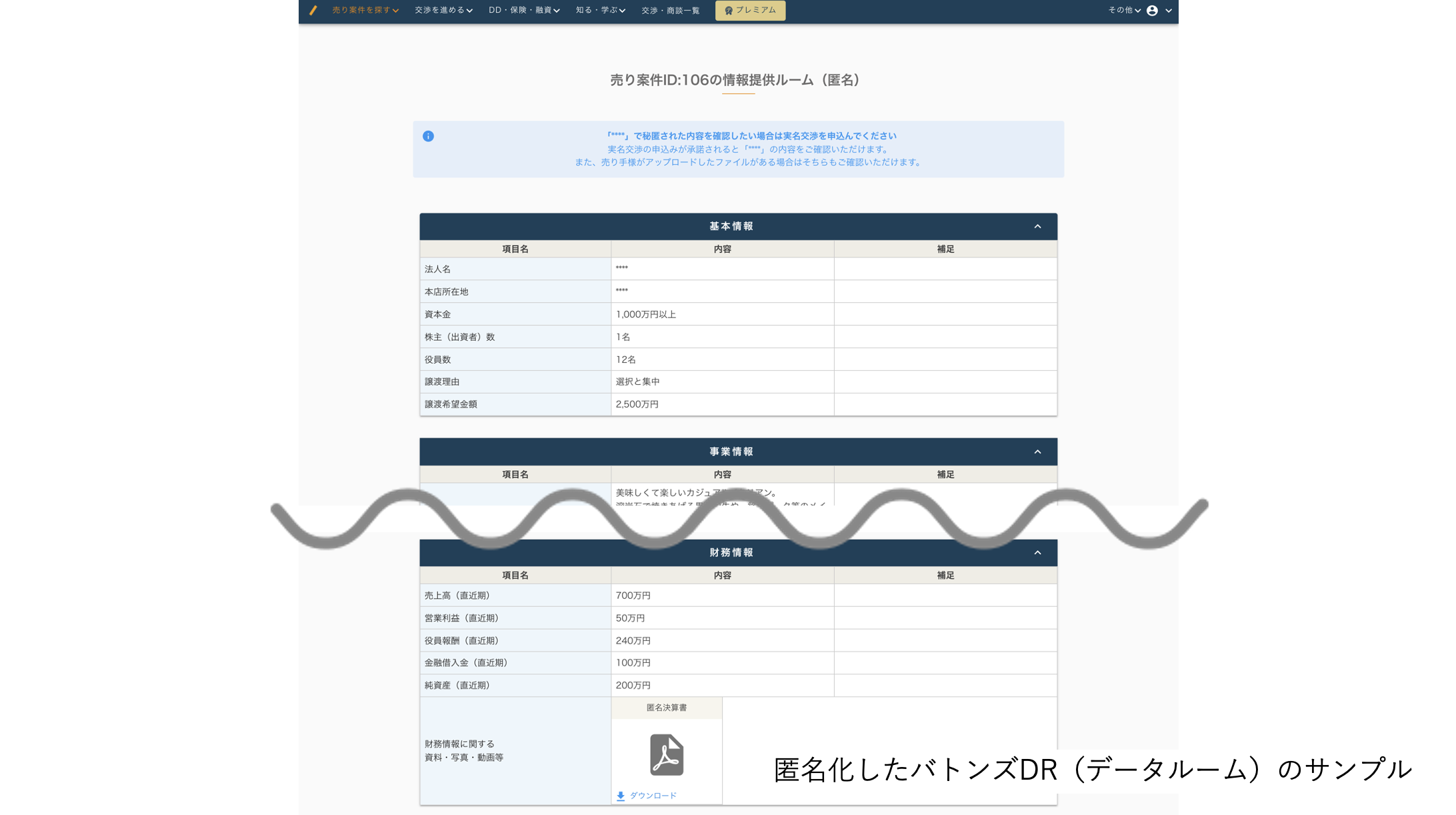This screenshot has width=1456, height=815.
Task: Click the blue info circle icon
Action: (x=428, y=136)
